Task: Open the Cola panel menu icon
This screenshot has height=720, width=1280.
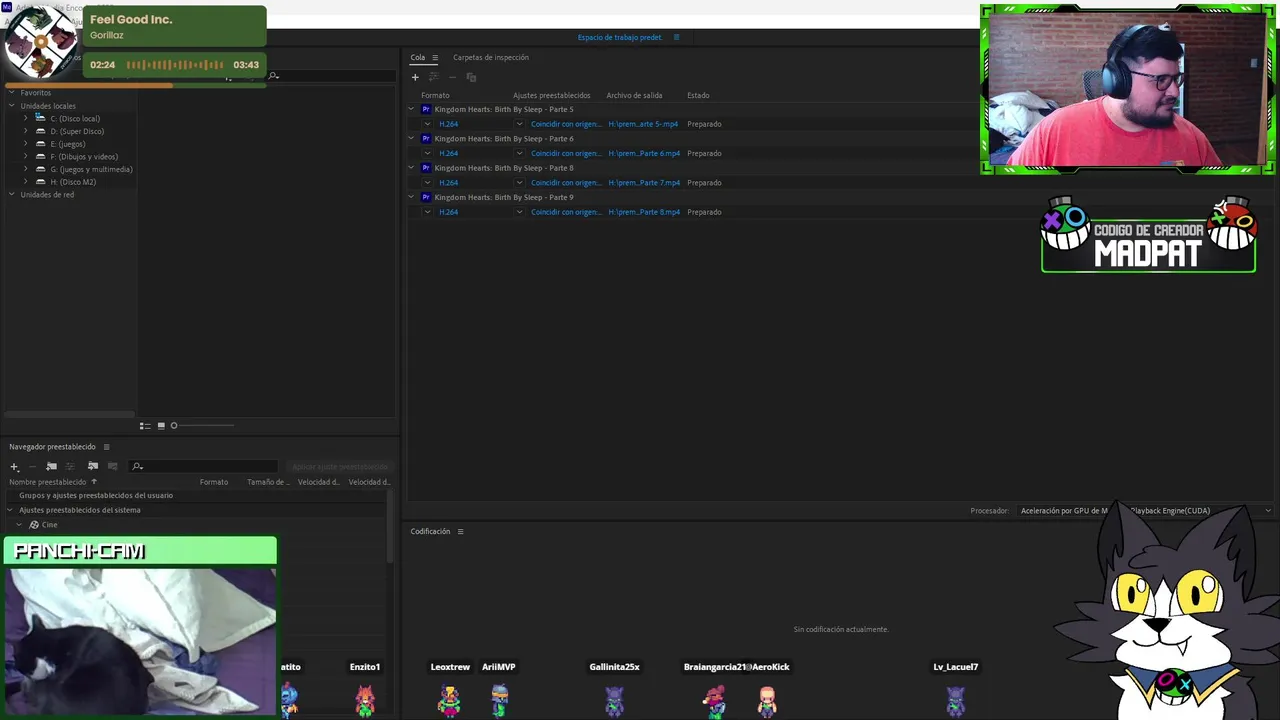Action: [435, 58]
